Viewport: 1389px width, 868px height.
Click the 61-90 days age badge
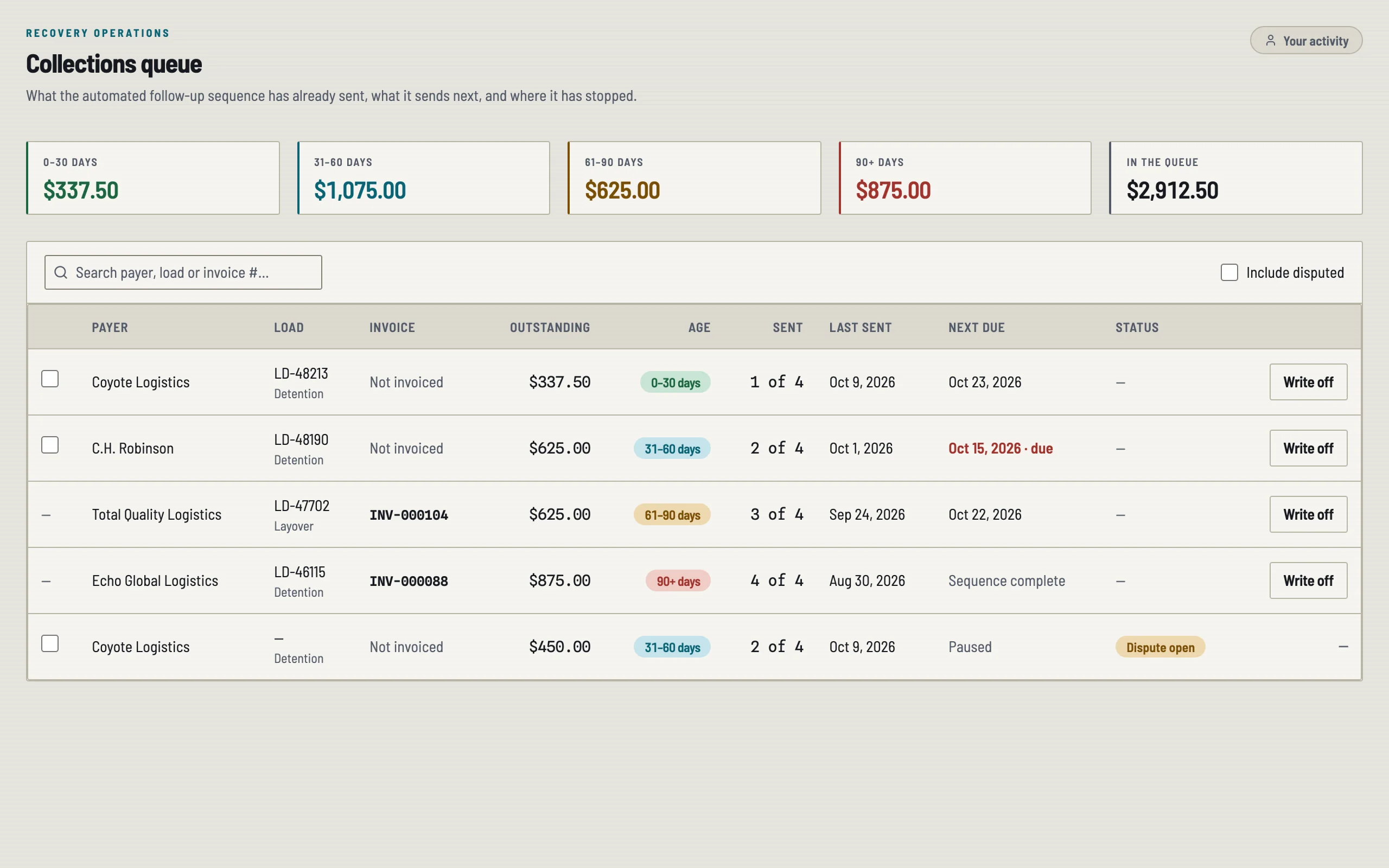[x=672, y=515]
